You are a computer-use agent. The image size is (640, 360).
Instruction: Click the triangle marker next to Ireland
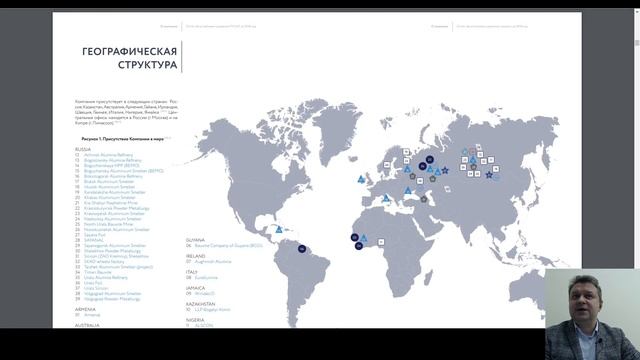361,179
